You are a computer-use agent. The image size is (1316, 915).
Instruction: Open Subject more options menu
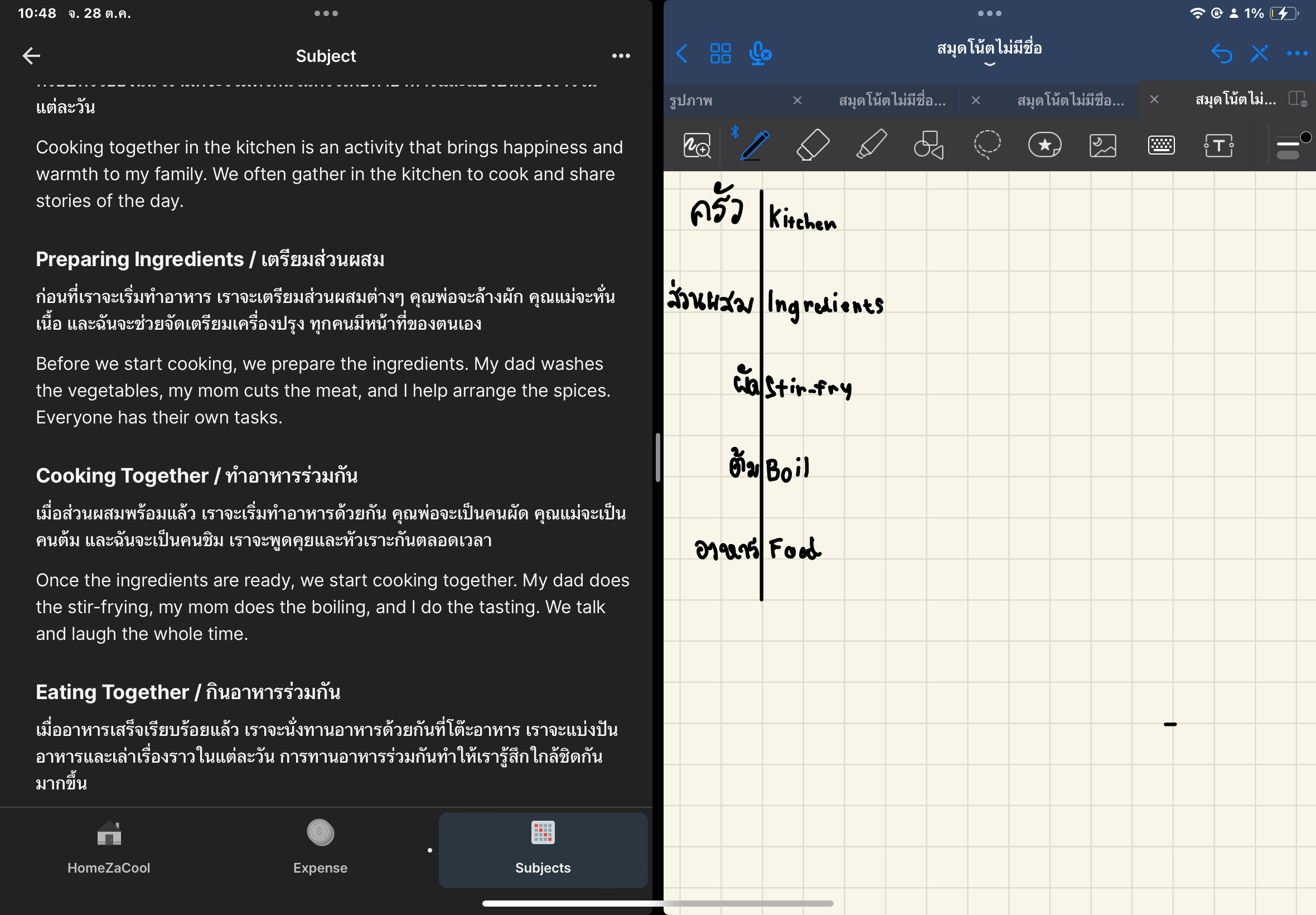point(621,56)
